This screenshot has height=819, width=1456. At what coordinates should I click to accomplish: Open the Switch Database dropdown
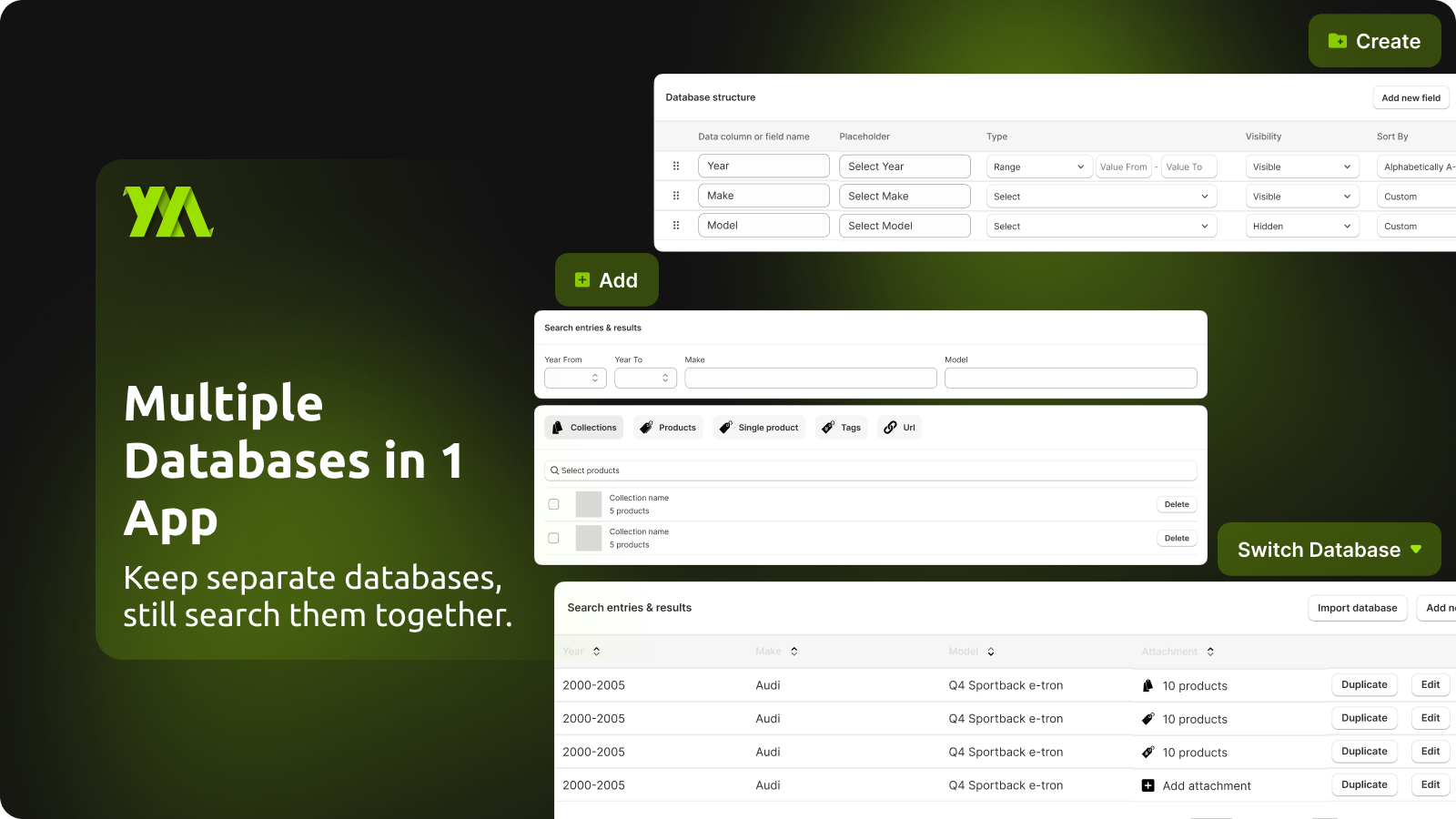[x=1328, y=550]
